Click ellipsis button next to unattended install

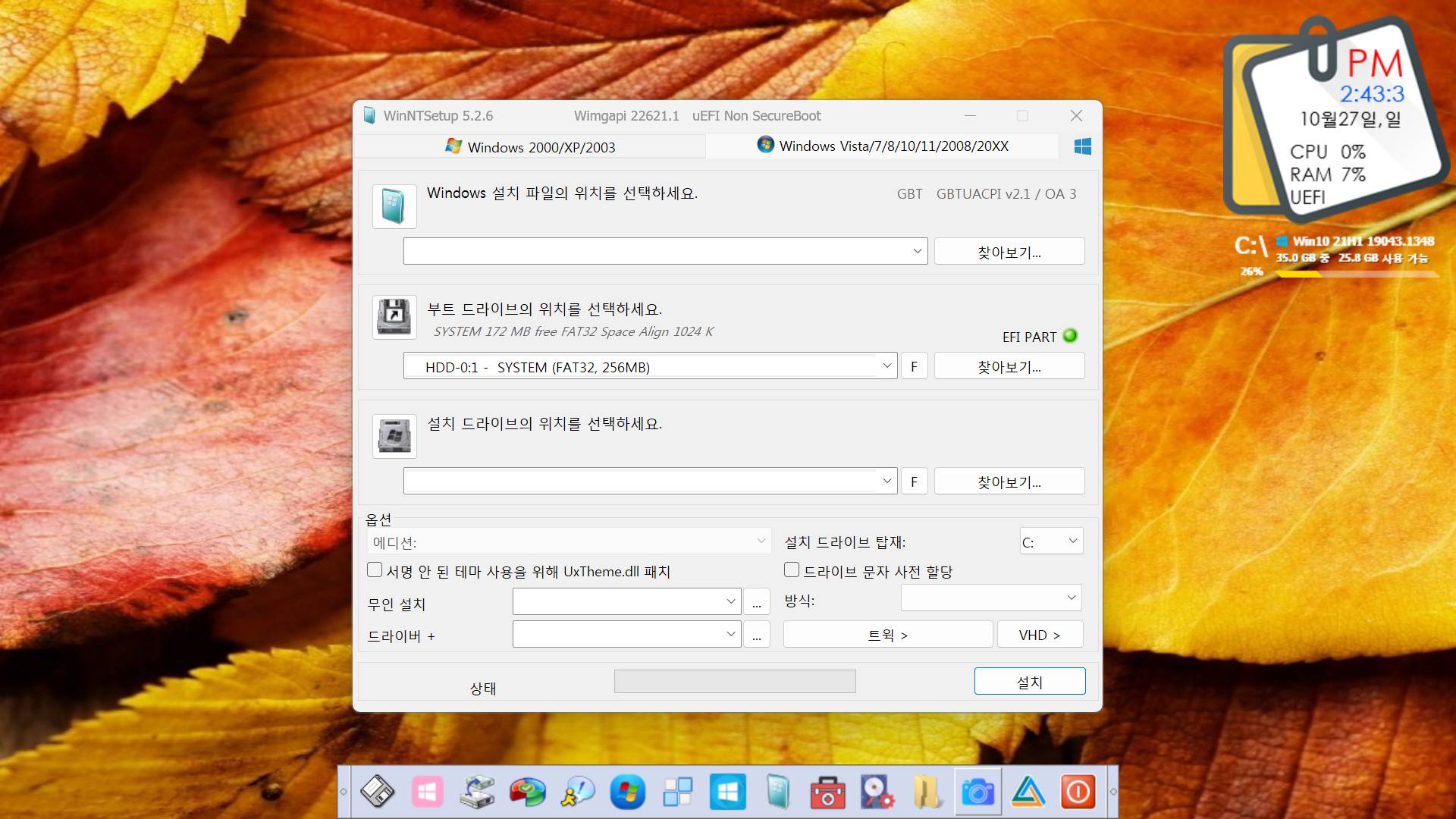click(x=757, y=602)
